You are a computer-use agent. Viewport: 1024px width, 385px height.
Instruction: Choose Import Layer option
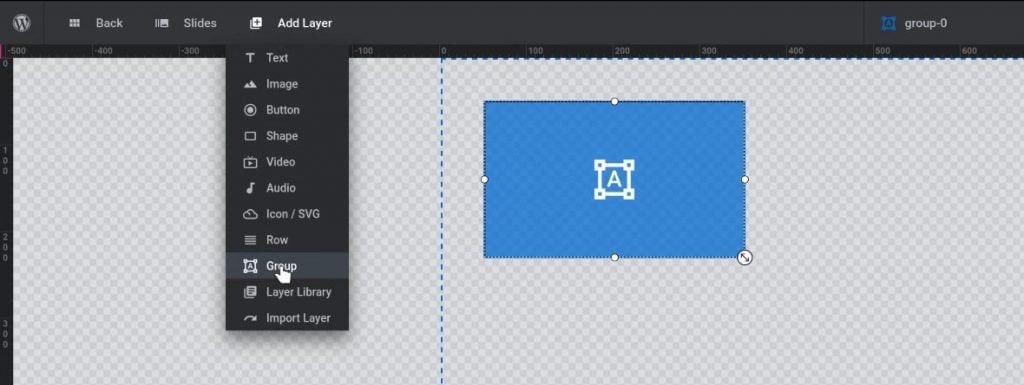tap(287, 318)
